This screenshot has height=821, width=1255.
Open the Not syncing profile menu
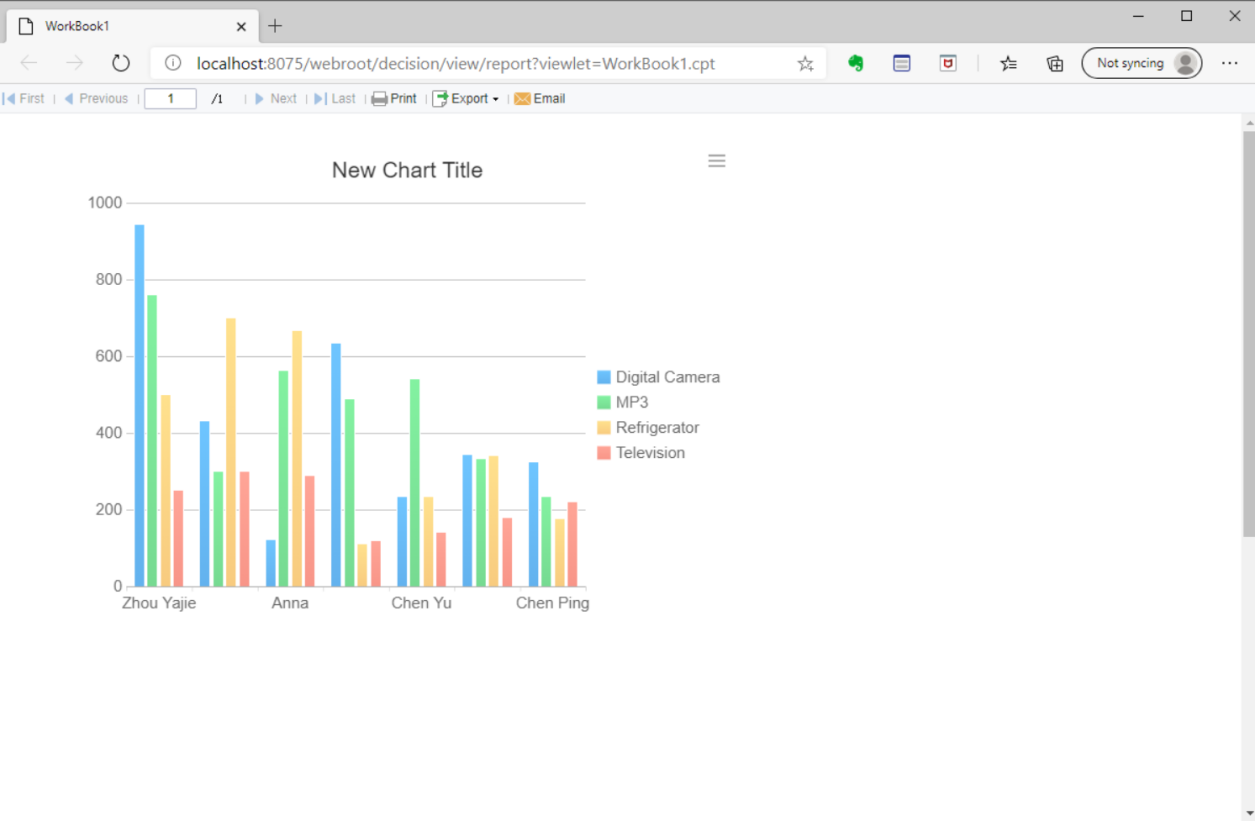click(1142, 62)
